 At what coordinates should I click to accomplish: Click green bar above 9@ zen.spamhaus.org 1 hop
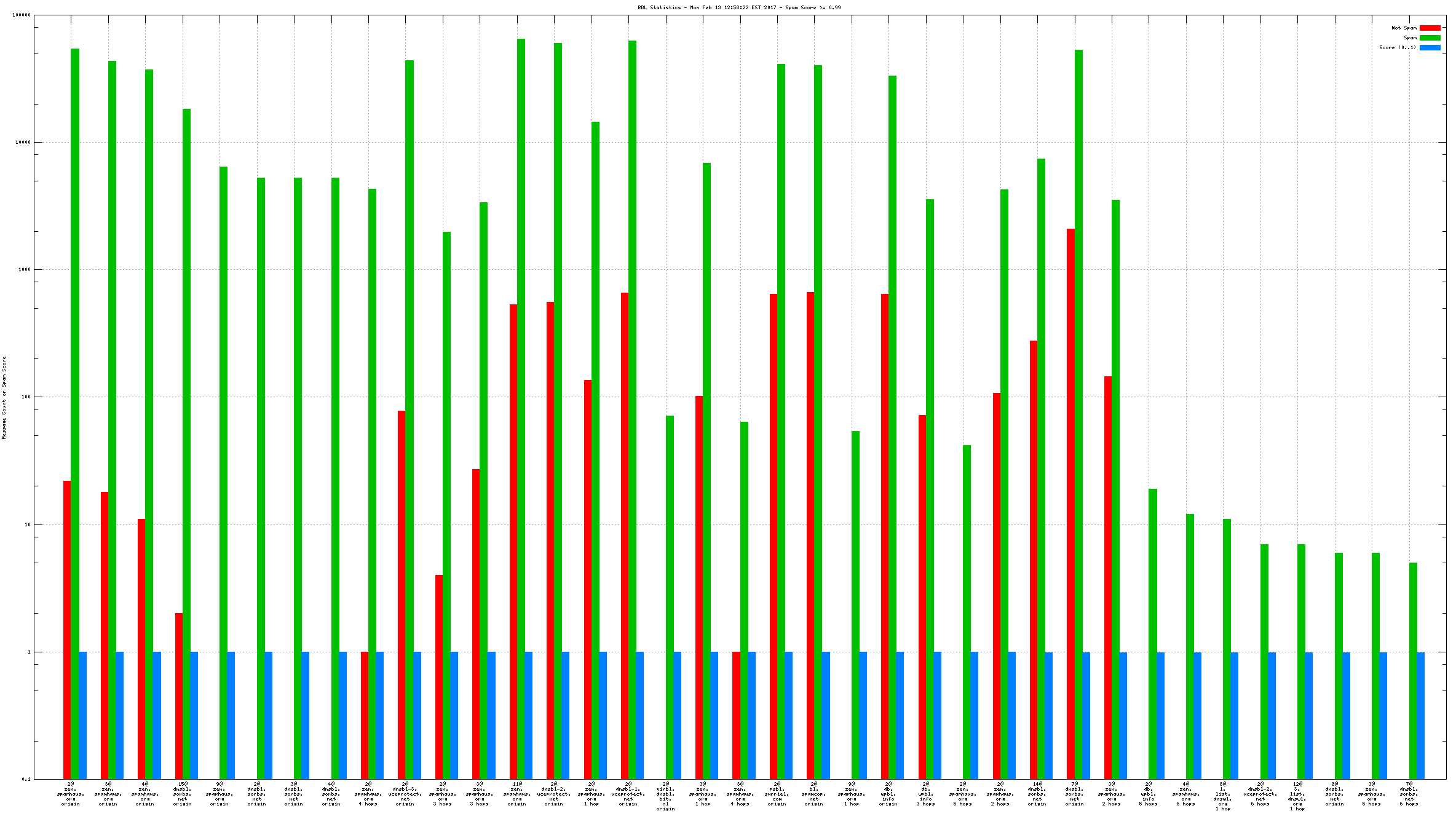(855, 584)
